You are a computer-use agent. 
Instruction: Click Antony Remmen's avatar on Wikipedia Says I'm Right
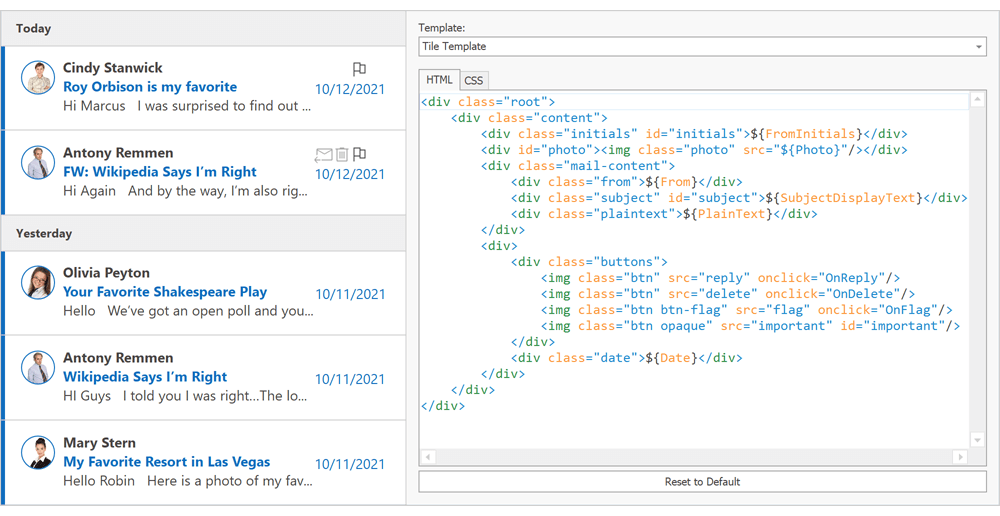(x=38, y=367)
